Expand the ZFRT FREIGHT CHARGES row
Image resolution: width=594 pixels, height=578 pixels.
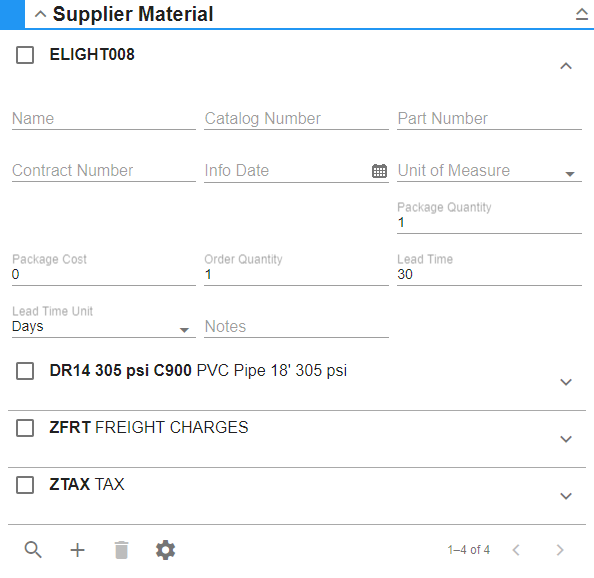pyautogui.click(x=566, y=439)
